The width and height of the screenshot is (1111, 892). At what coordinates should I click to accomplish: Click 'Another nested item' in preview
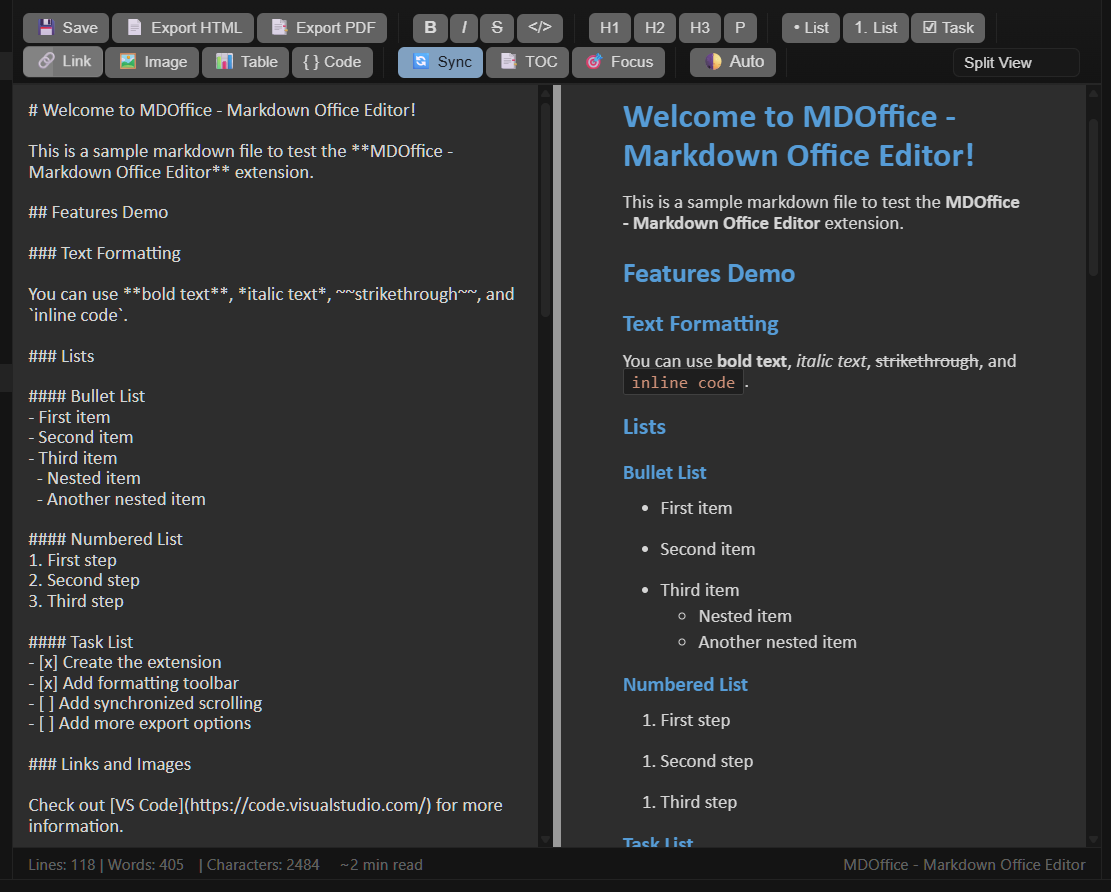[x=777, y=642]
